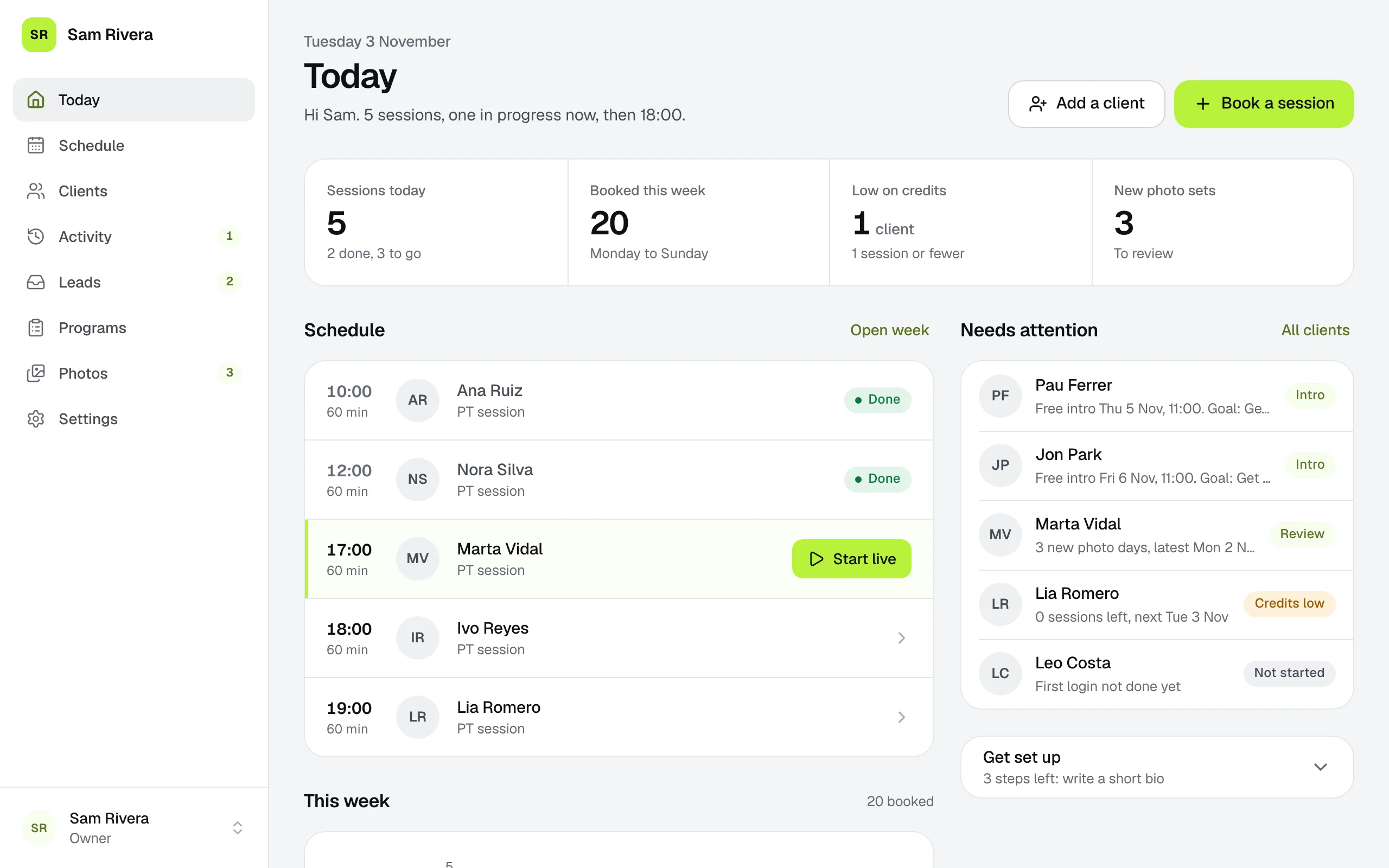The image size is (1389, 868).
Task: Click the JP avatar for Jon Park
Action: 1000,465
